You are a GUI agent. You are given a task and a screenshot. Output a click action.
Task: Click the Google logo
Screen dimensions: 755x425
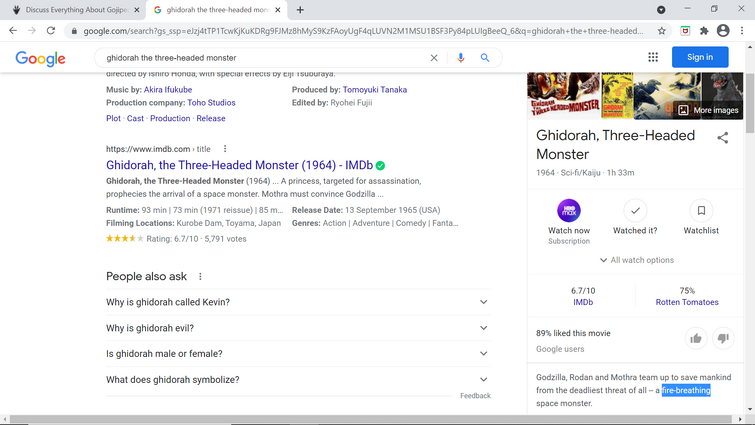tap(40, 58)
